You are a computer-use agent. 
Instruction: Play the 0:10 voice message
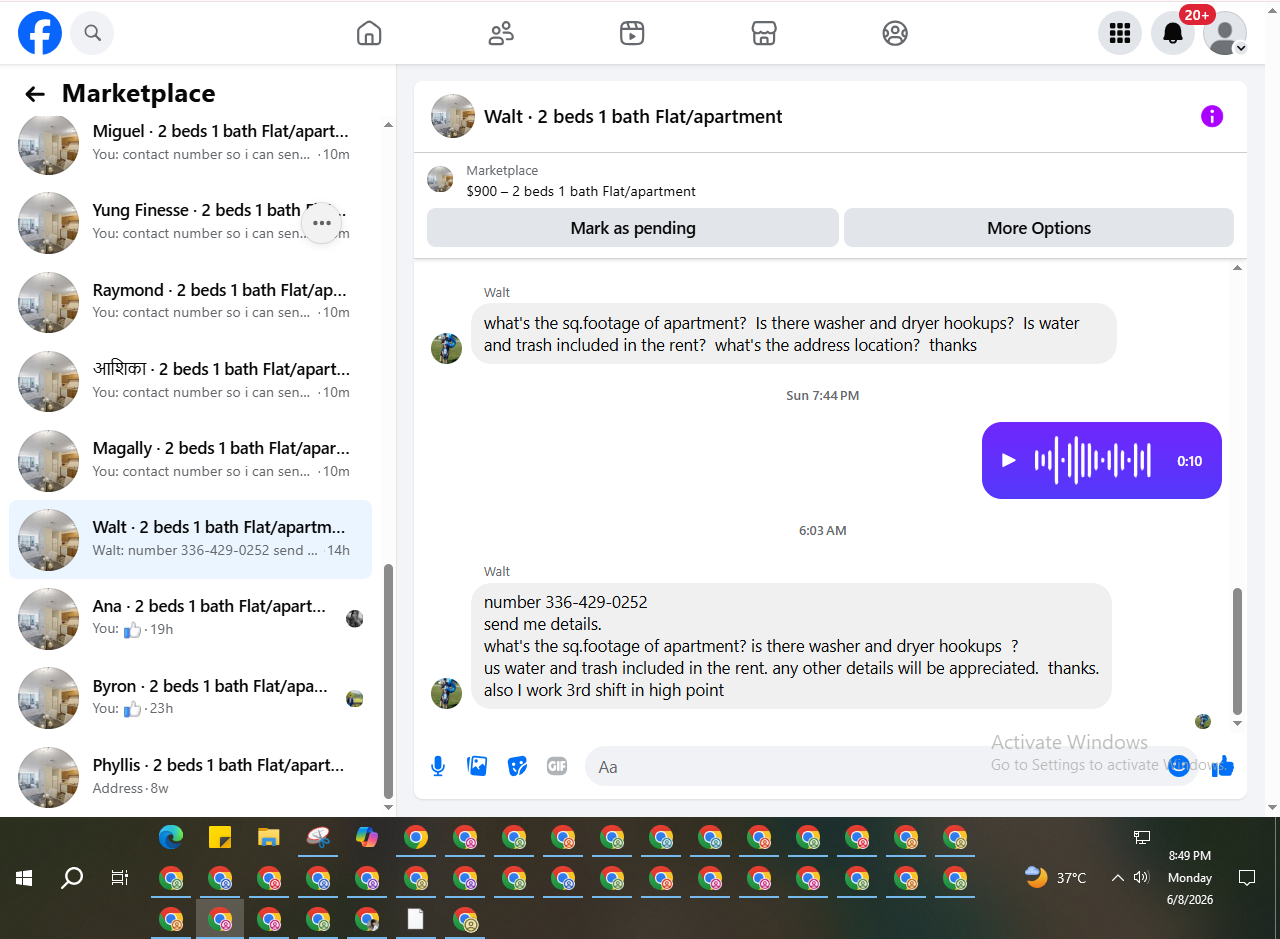pyautogui.click(x=1009, y=461)
